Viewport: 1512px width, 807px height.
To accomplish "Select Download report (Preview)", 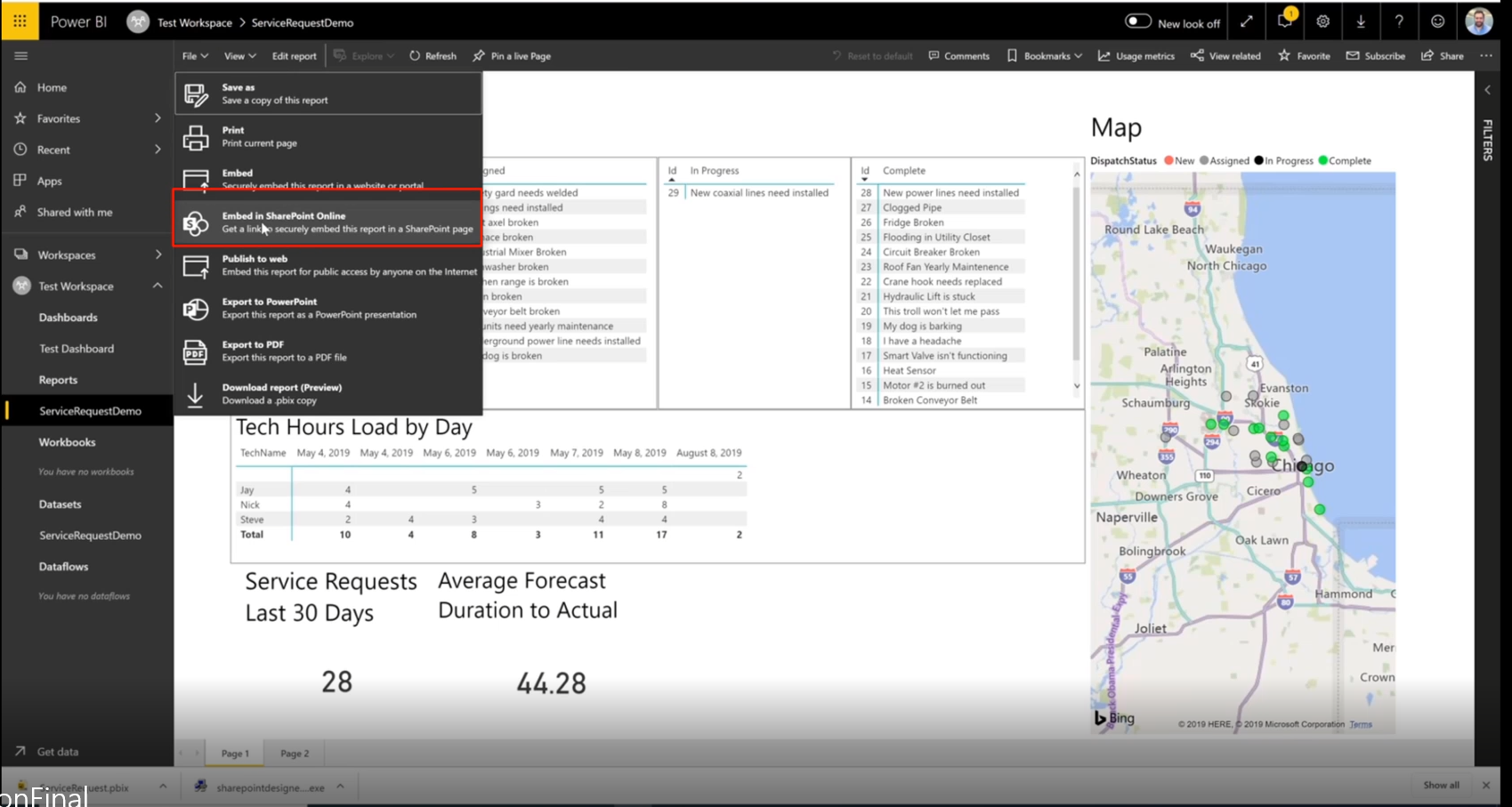I will [x=328, y=393].
